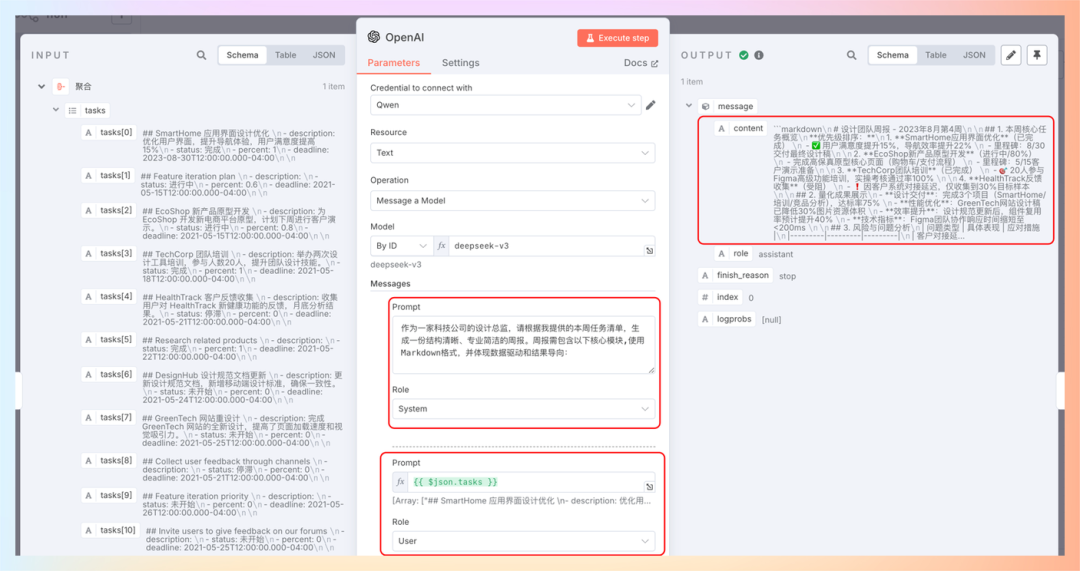
Task: Click the string type icon beside finish_reason
Action: pyautogui.click(x=705, y=276)
